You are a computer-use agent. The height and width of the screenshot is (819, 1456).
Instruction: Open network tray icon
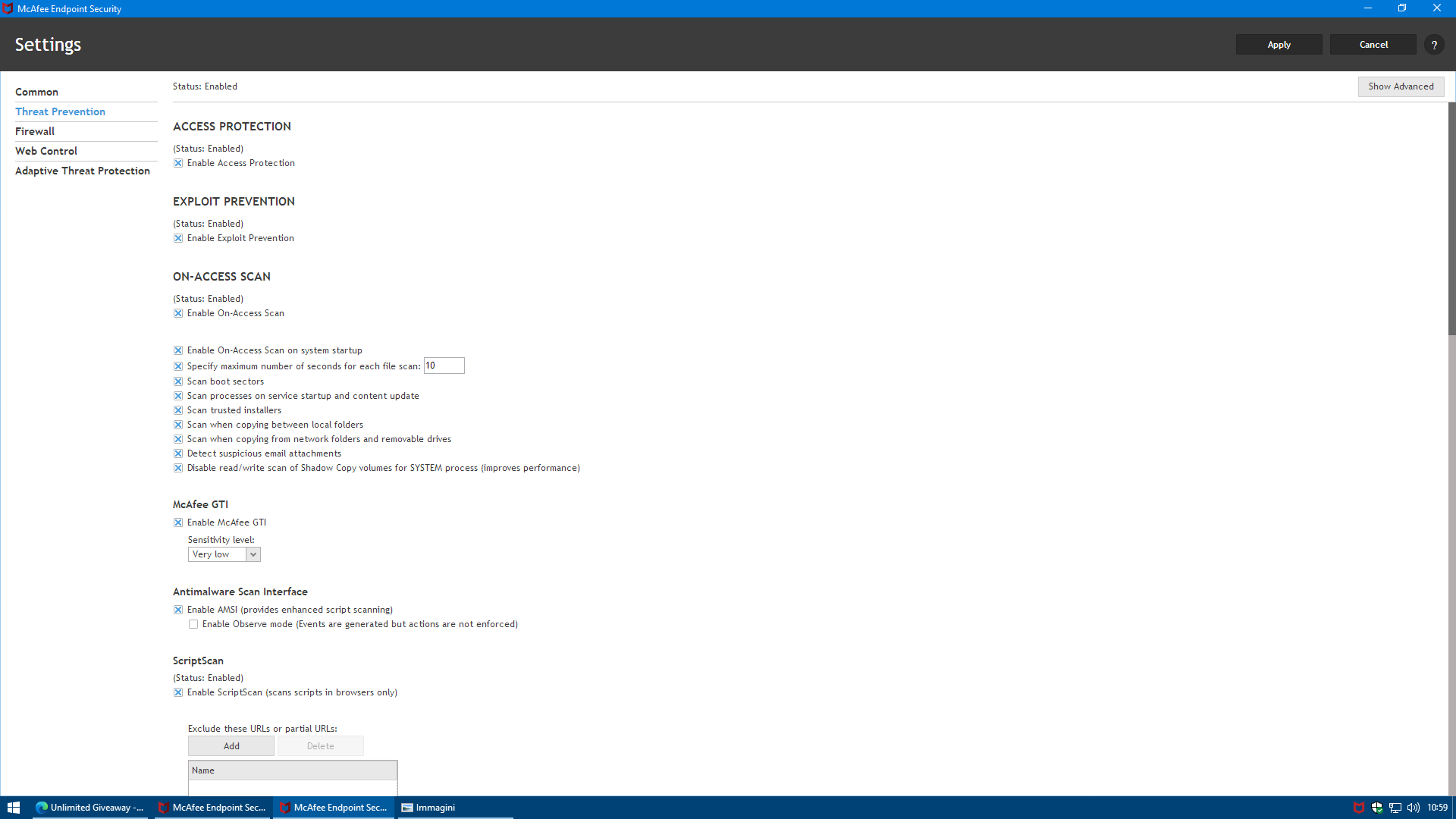1395,808
